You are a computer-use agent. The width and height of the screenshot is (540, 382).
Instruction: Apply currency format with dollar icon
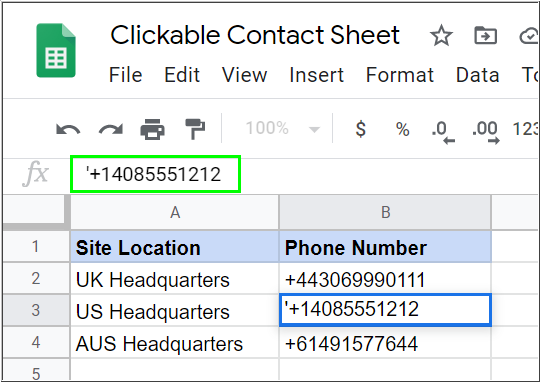pyautogui.click(x=361, y=129)
